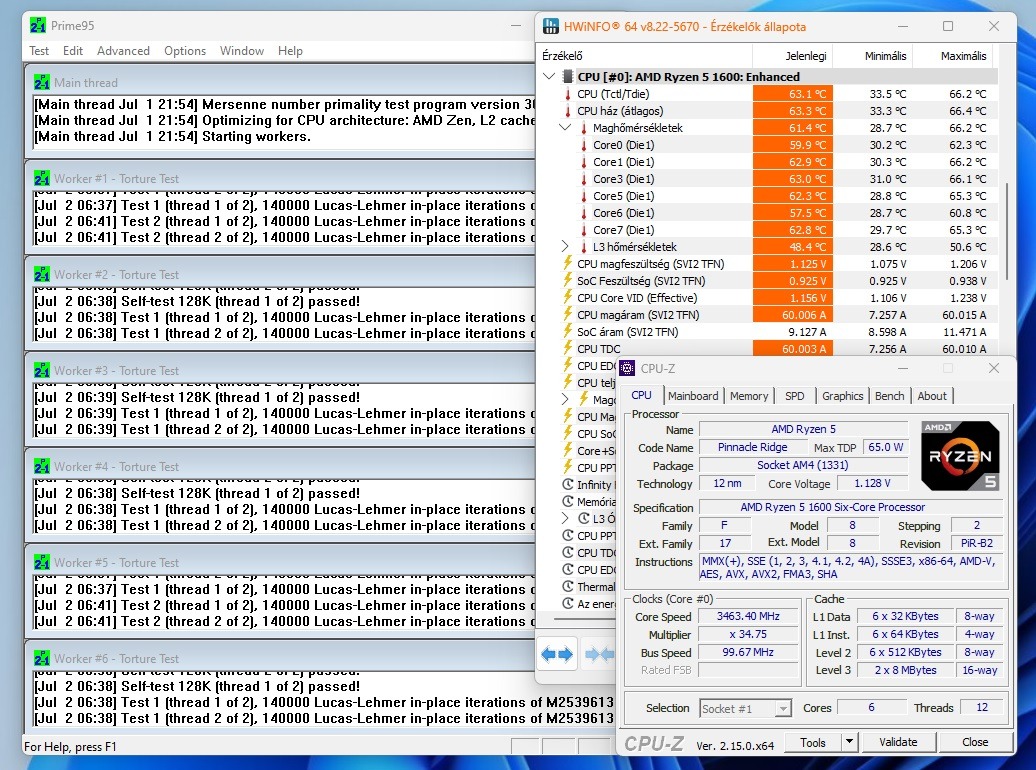Click the lightning icon for CPU TDC row
Image resolution: width=1036 pixels, height=770 pixels.
tap(568, 349)
